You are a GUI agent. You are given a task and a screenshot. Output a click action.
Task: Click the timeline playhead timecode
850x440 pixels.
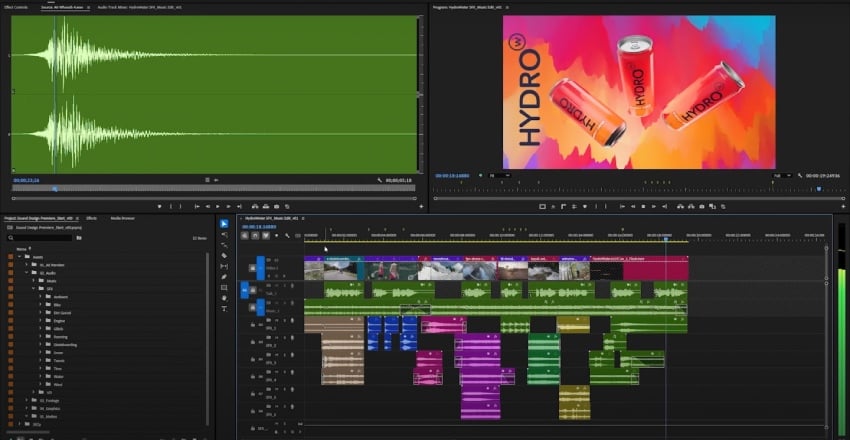[x=259, y=227]
